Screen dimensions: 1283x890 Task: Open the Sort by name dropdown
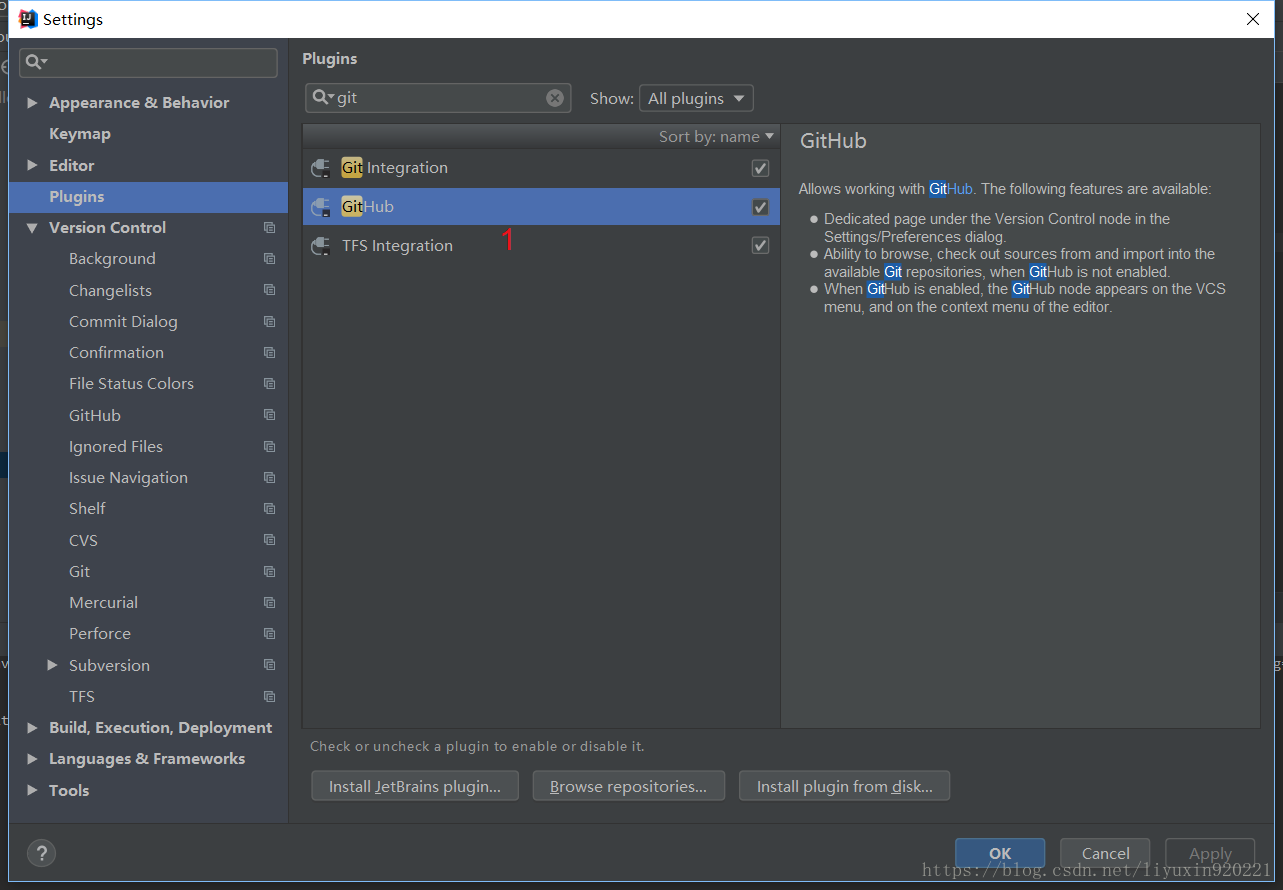tap(716, 137)
